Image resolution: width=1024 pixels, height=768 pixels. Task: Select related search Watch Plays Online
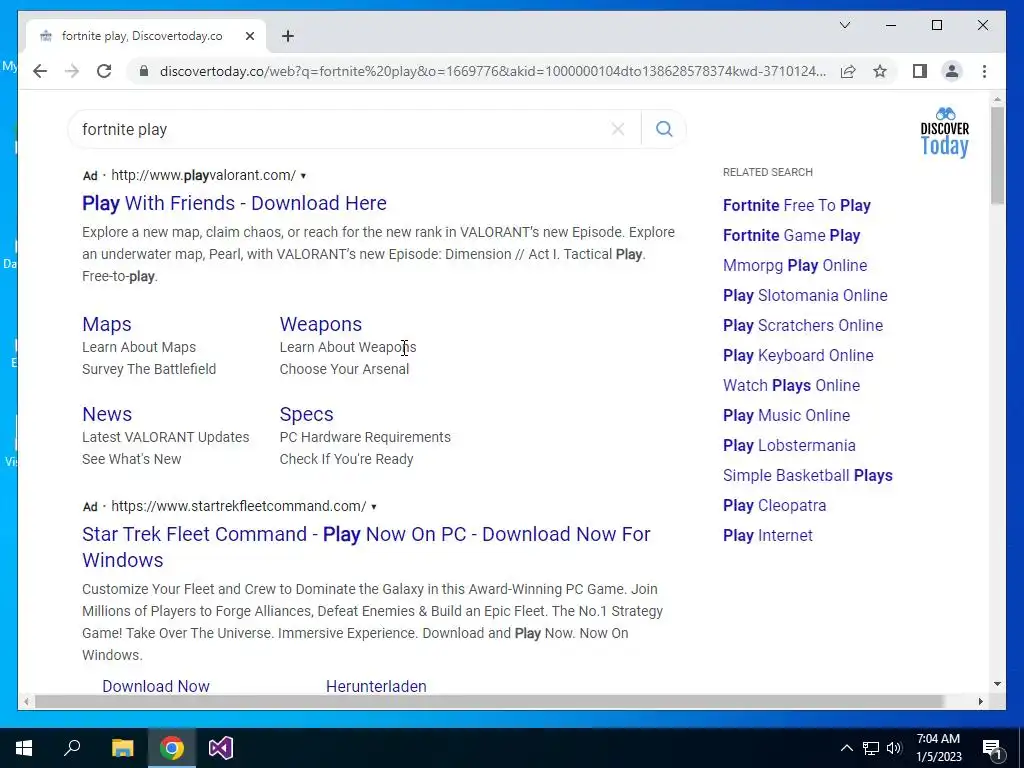(x=792, y=385)
